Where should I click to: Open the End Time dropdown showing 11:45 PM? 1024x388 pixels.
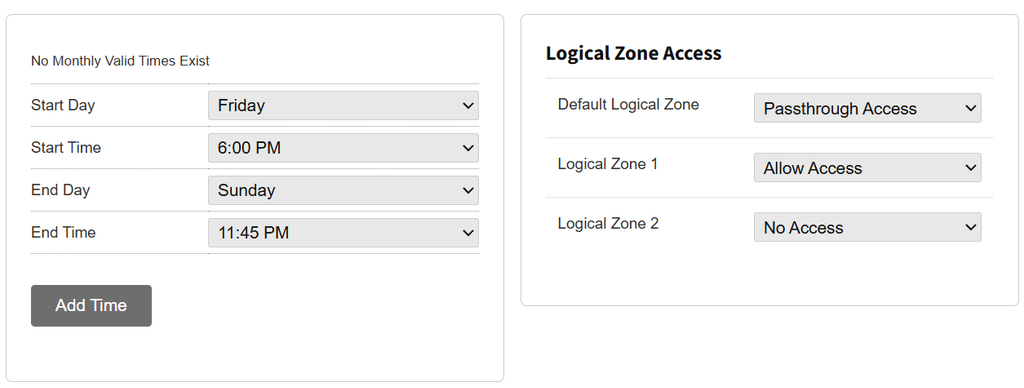343,233
